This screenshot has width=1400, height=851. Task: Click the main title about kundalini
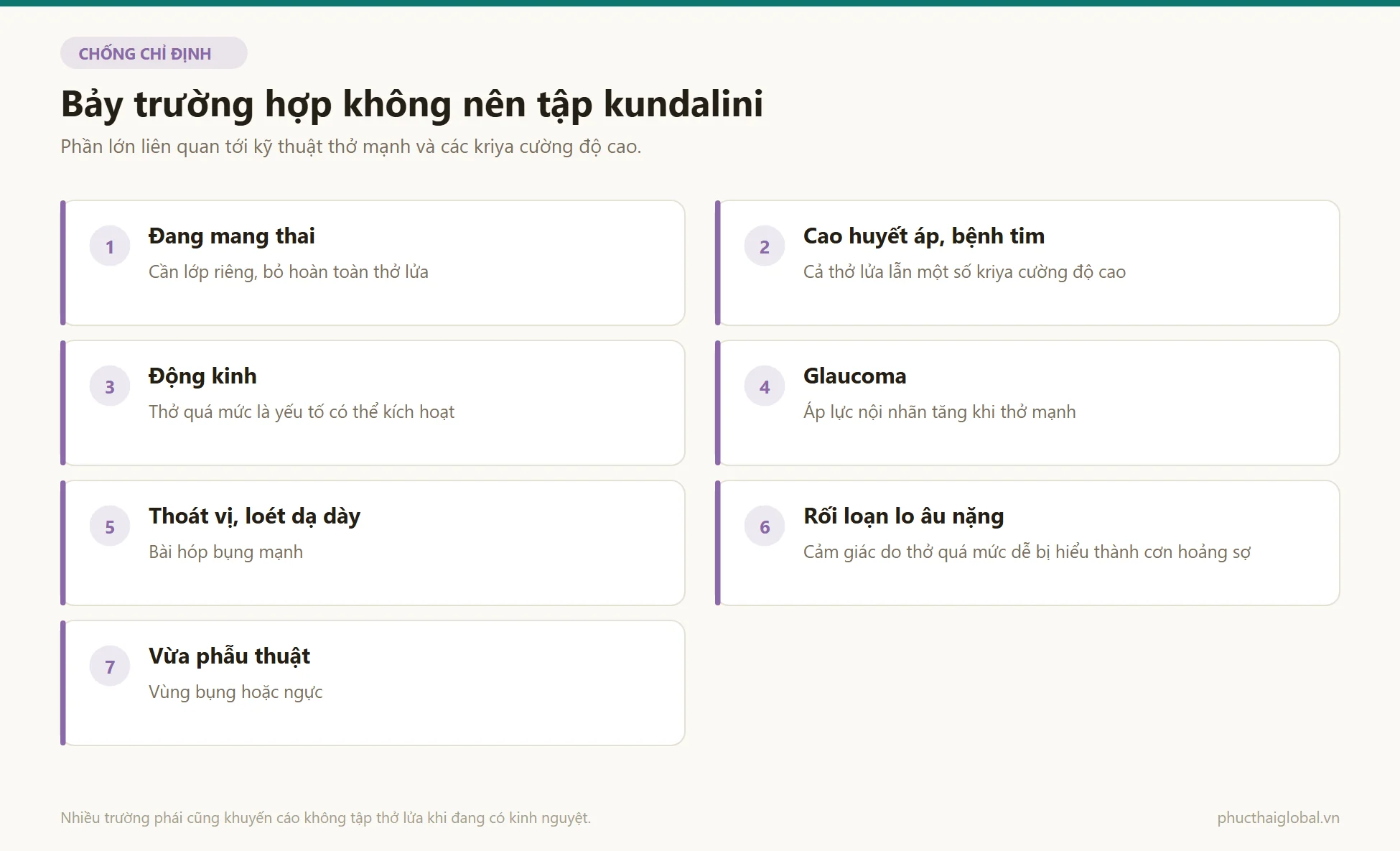(412, 103)
